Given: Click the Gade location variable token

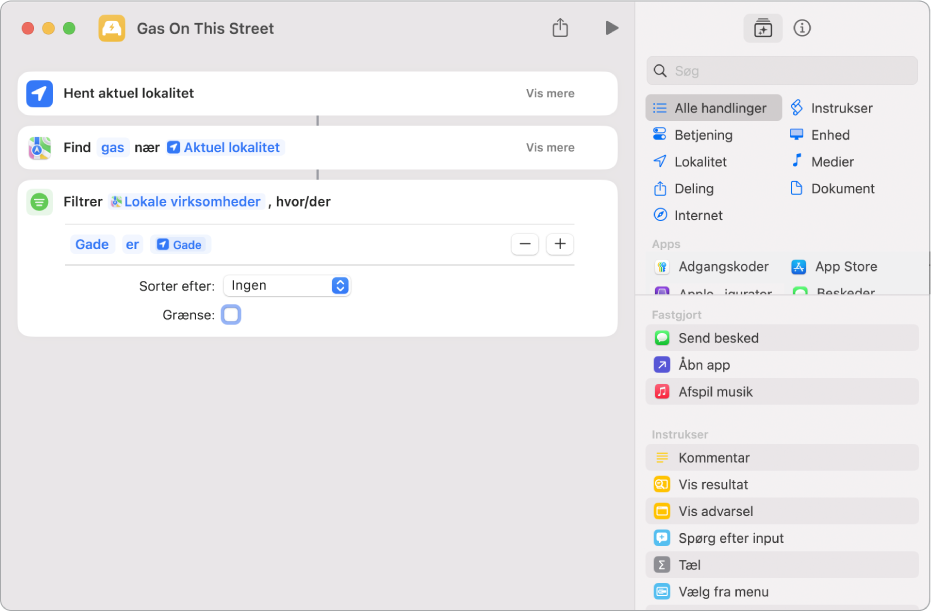Looking at the screenshot, I should click(x=180, y=245).
